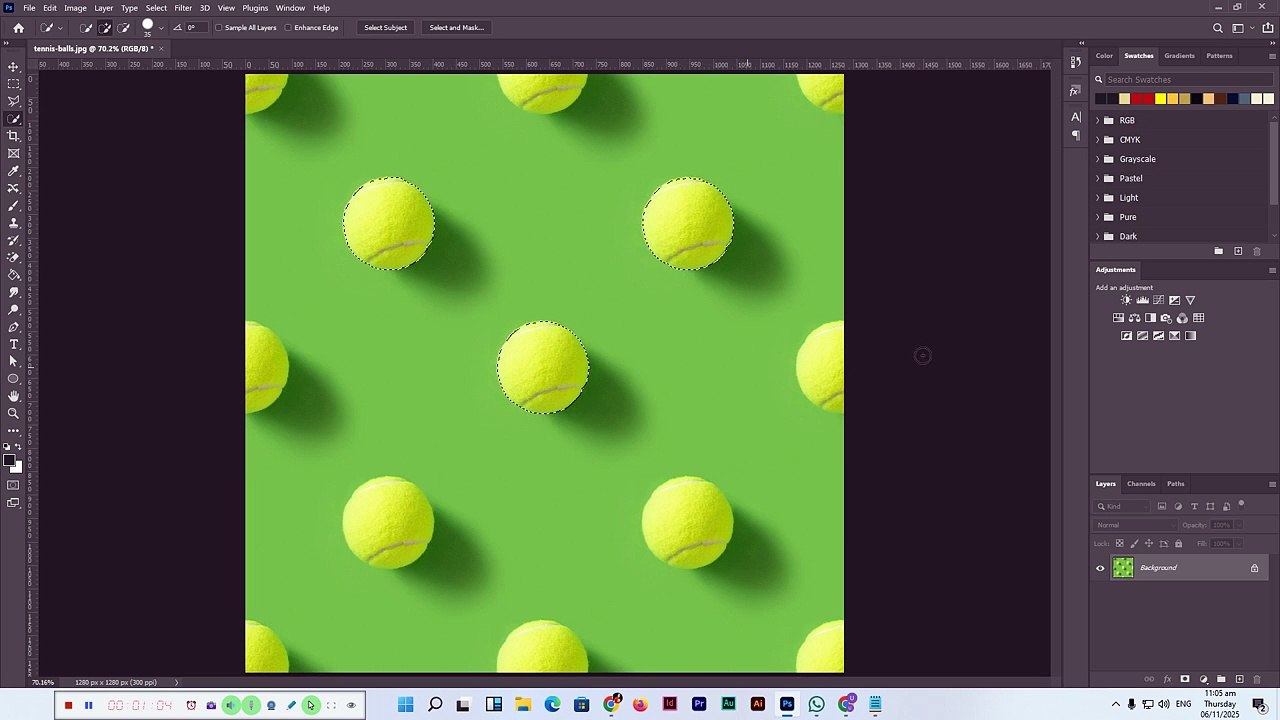Image resolution: width=1280 pixels, height=720 pixels.
Task: Switch to the Paths tab
Action: 1176,484
